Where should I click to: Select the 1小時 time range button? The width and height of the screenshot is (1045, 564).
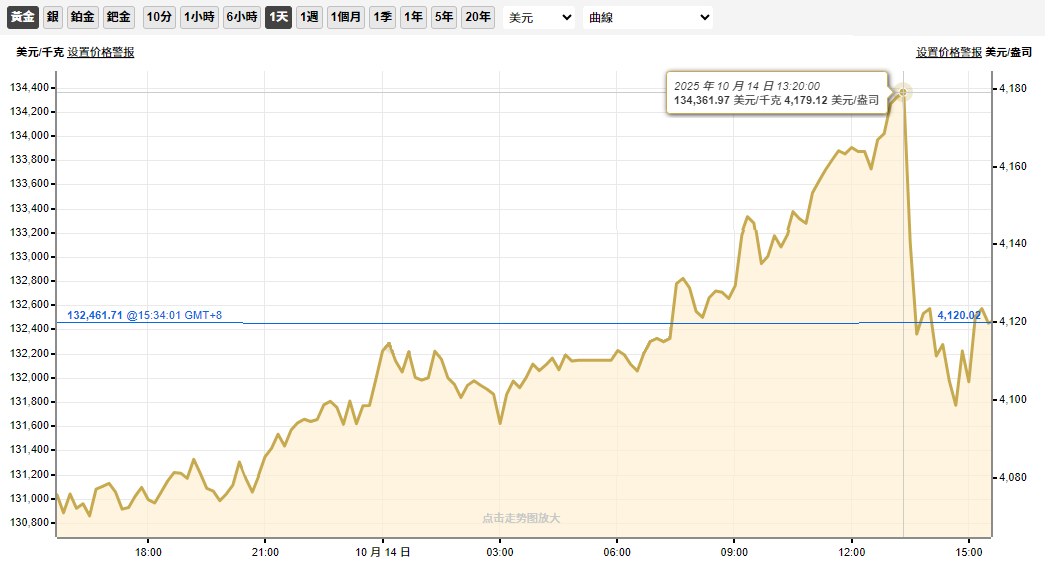click(x=199, y=17)
